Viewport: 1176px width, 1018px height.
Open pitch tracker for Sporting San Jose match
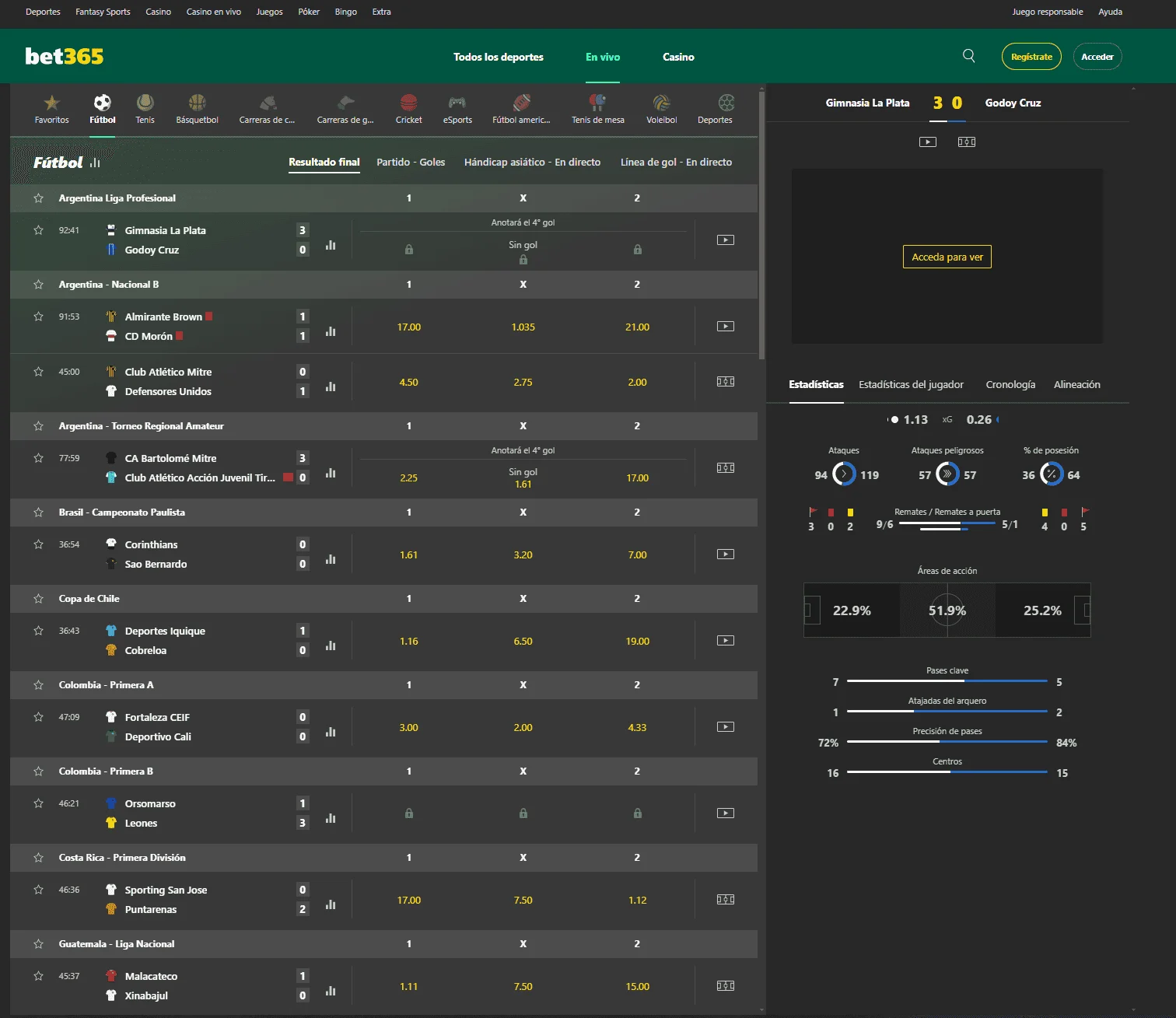click(725, 900)
